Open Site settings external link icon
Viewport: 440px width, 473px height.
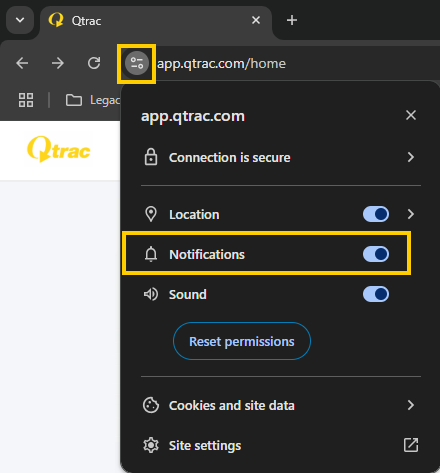(x=411, y=445)
